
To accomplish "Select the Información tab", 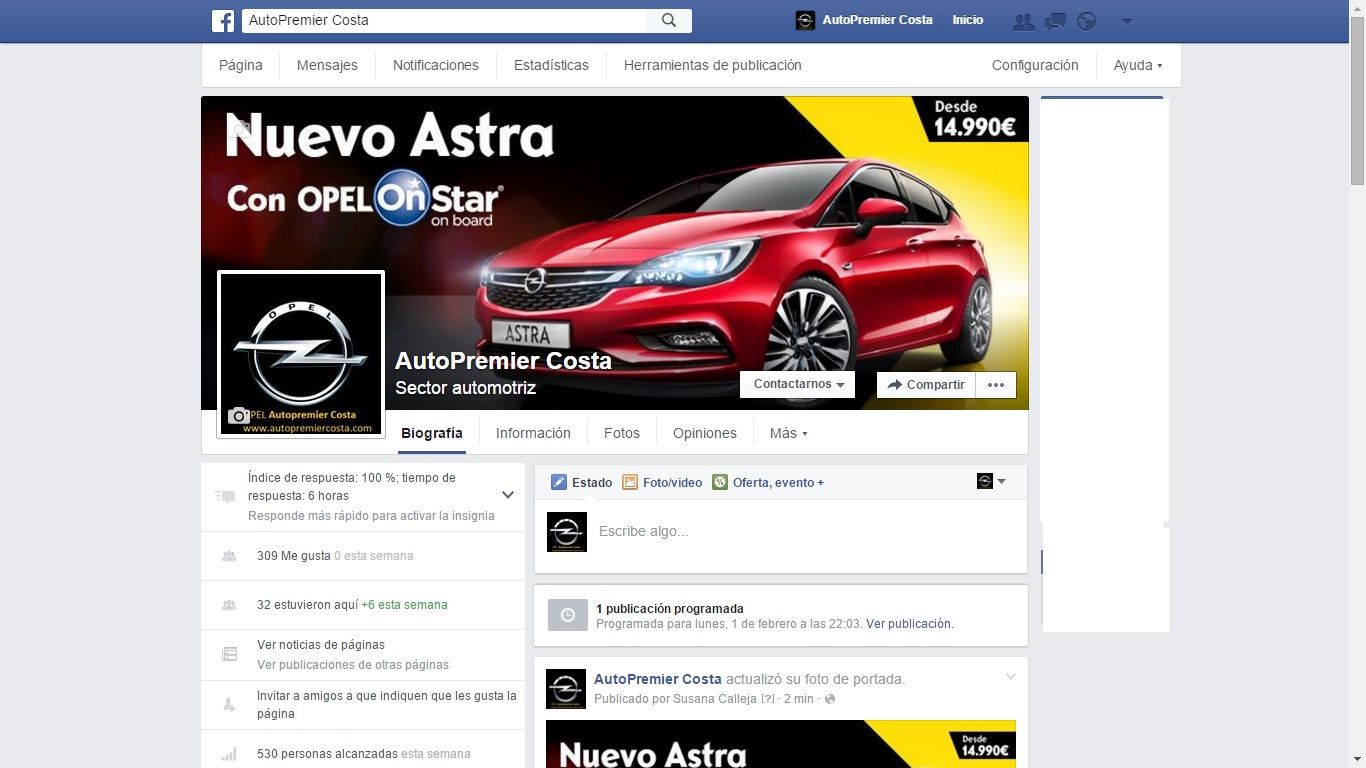I will [533, 433].
